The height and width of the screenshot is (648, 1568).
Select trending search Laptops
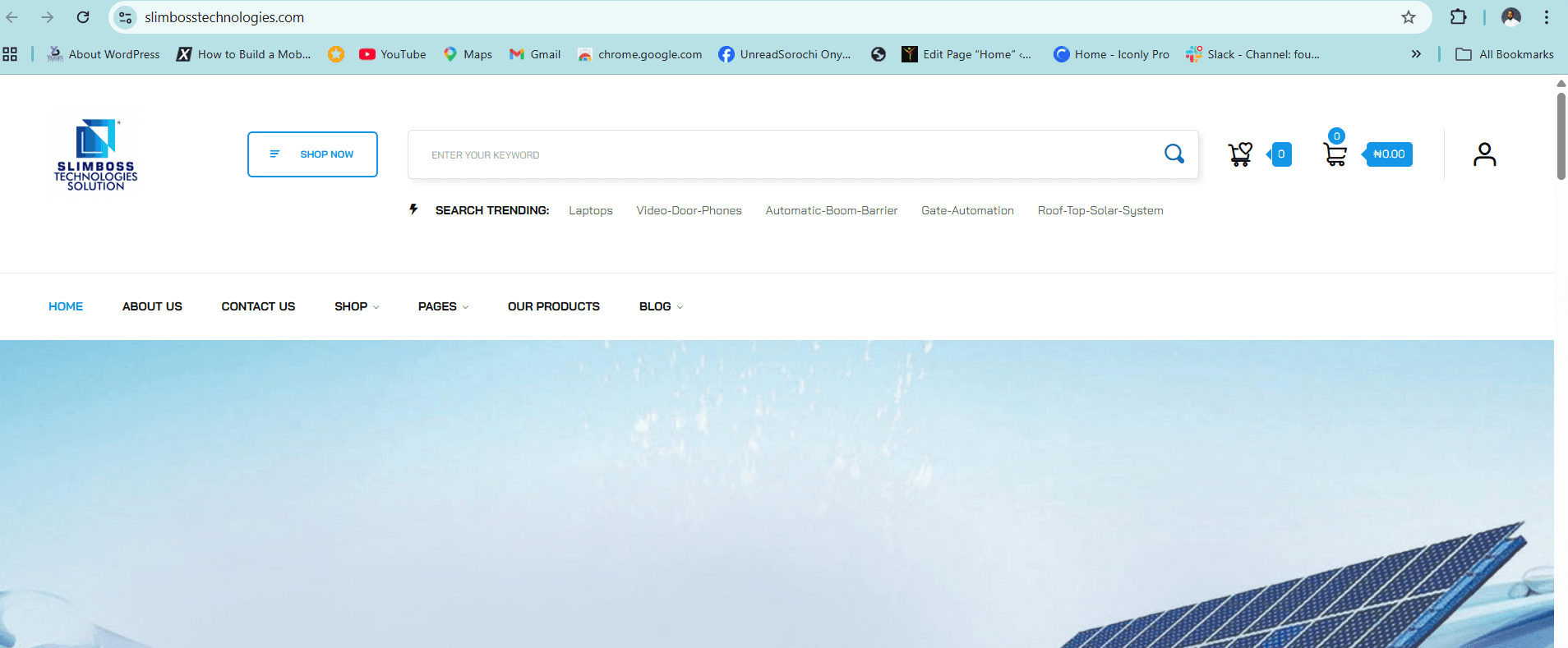click(x=591, y=211)
